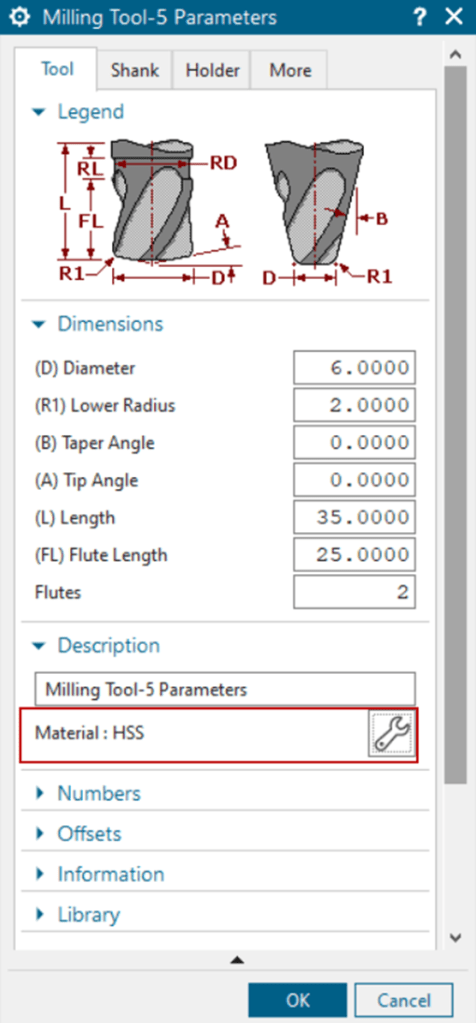The height and width of the screenshot is (1023, 476).
Task: Click the collapse dialog arrow above OK
Action: coord(237,960)
